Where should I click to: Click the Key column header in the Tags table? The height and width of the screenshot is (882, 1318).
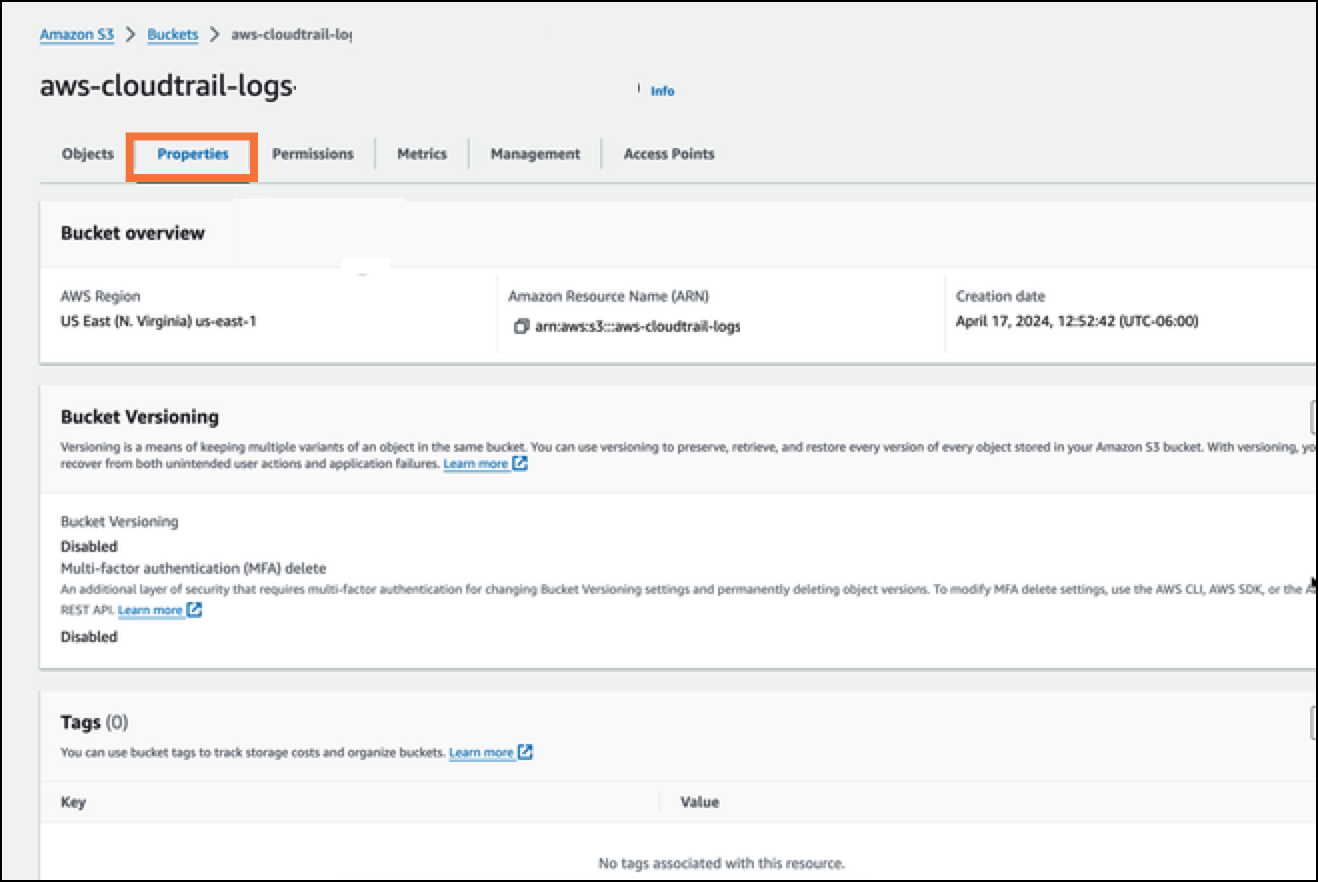click(x=73, y=802)
